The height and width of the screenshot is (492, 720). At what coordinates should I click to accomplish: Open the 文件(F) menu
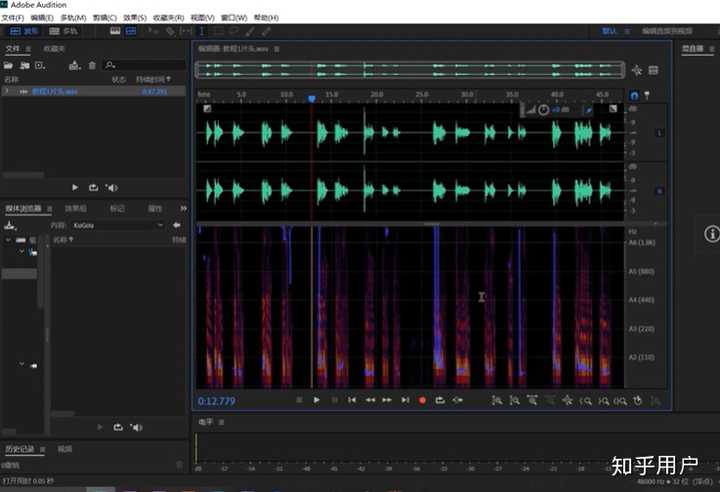pyautogui.click(x=13, y=18)
